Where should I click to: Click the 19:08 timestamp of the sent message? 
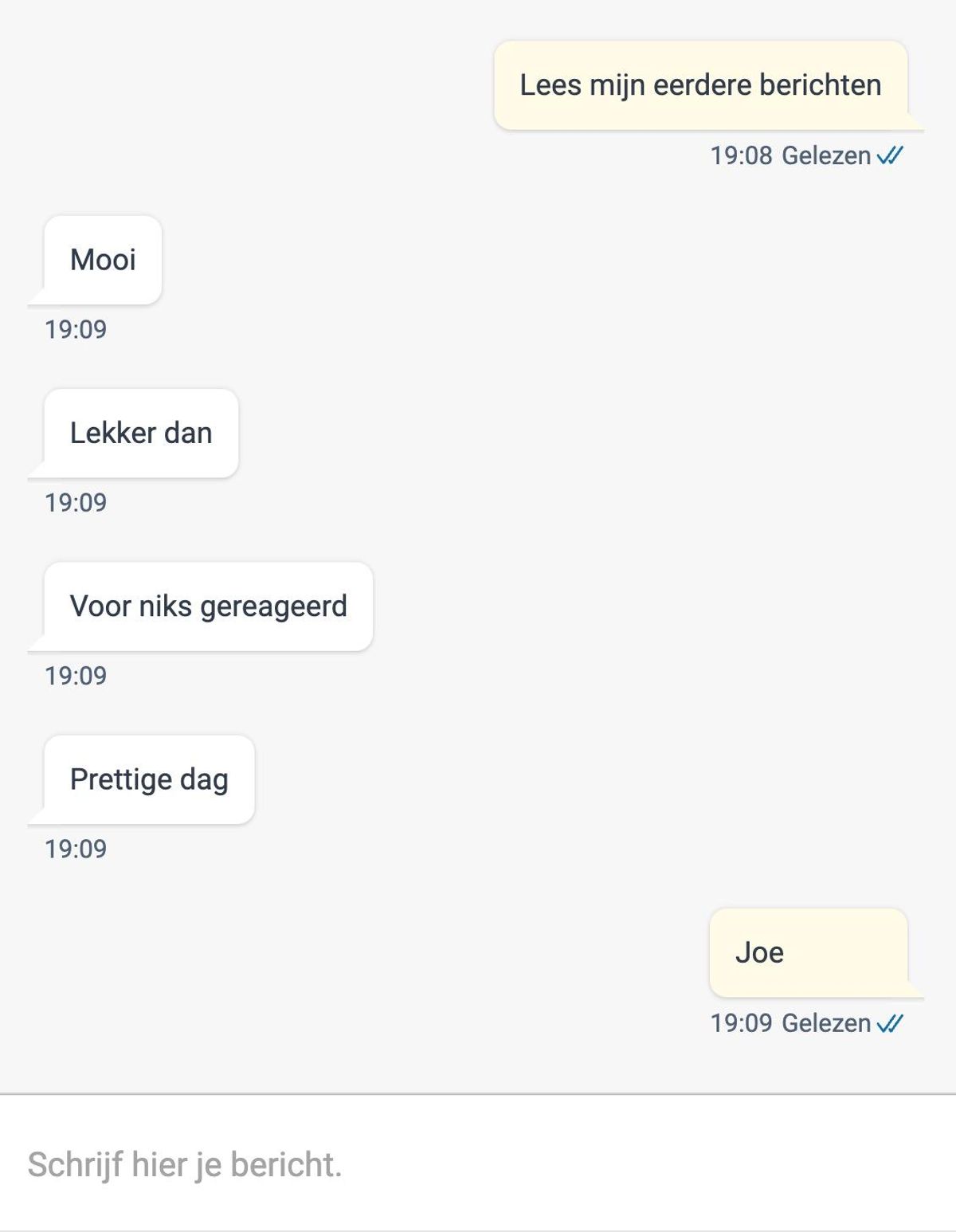[x=741, y=155]
